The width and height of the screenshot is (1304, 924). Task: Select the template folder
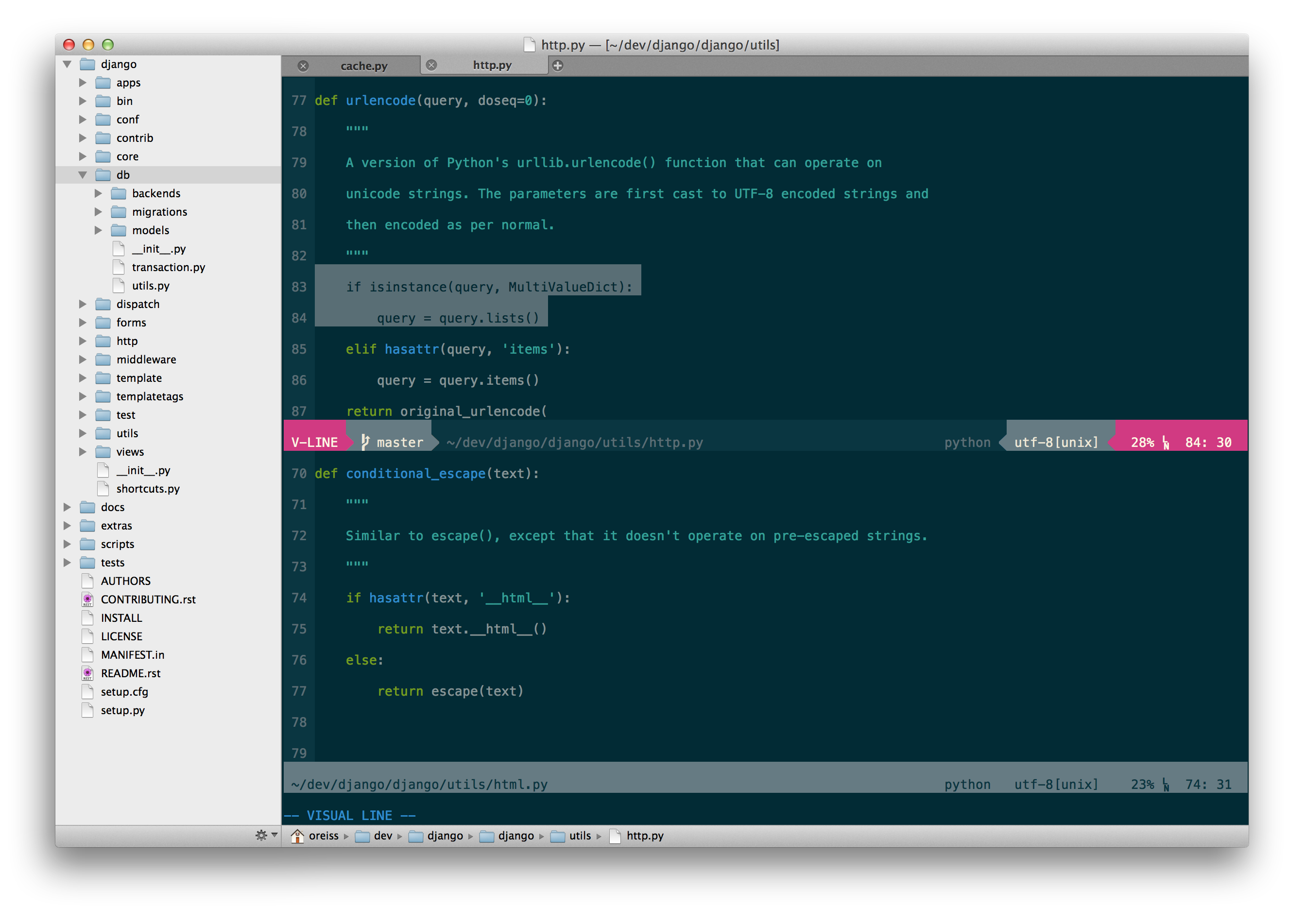(x=139, y=378)
